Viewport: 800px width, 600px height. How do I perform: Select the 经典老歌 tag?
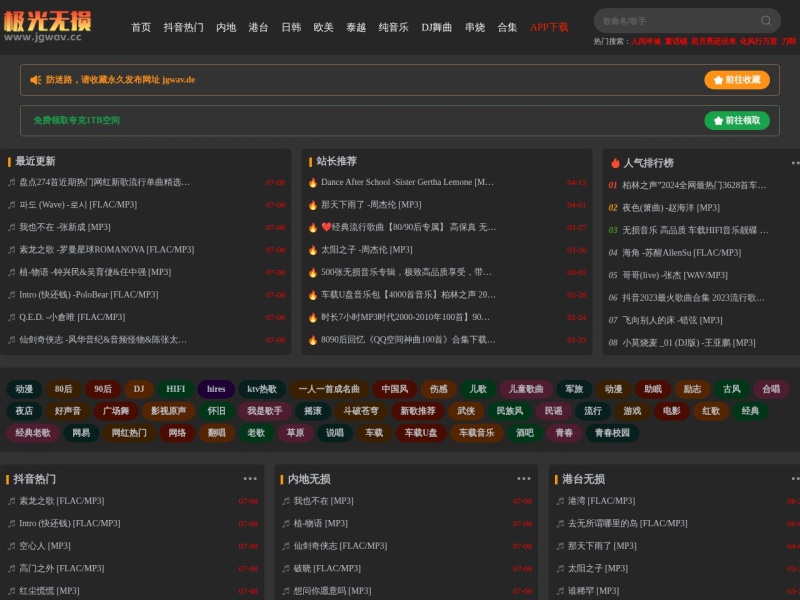pyautogui.click(x=33, y=433)
